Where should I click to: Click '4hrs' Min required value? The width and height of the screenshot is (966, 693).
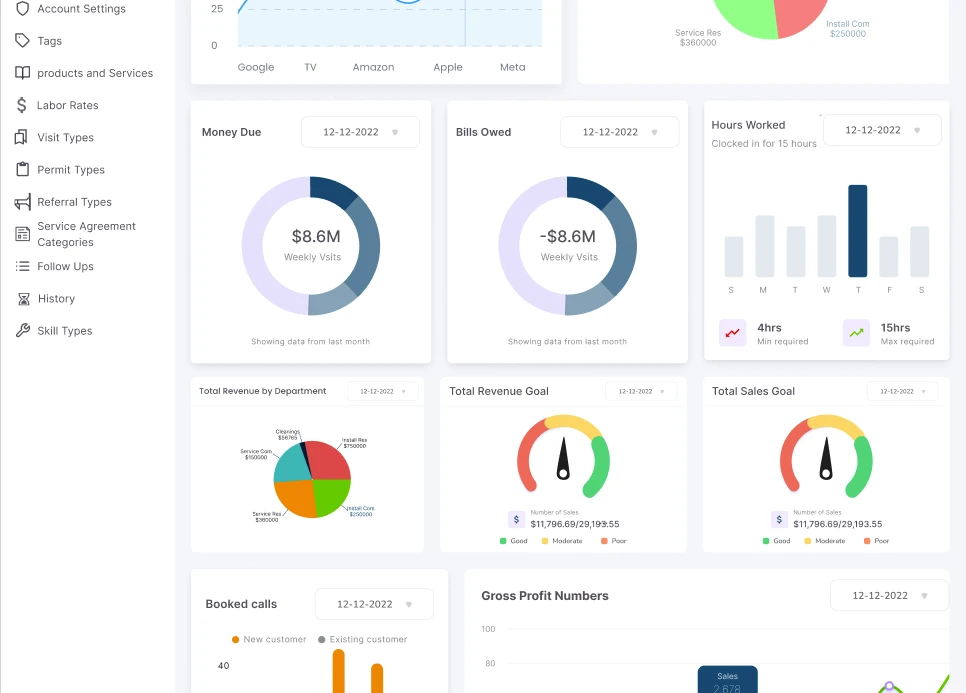coord(769,328)
